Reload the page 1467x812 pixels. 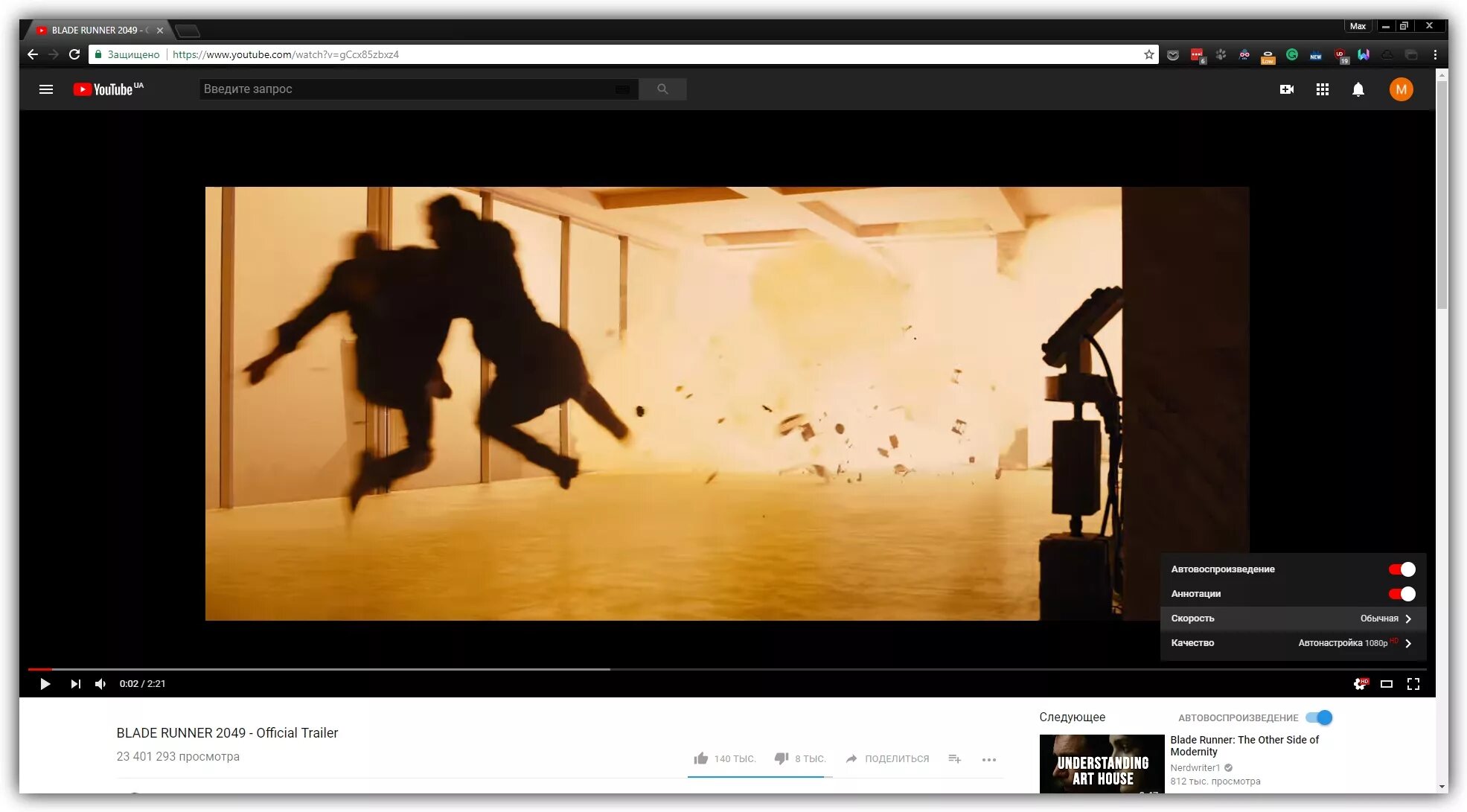click(x=74, y=54)
